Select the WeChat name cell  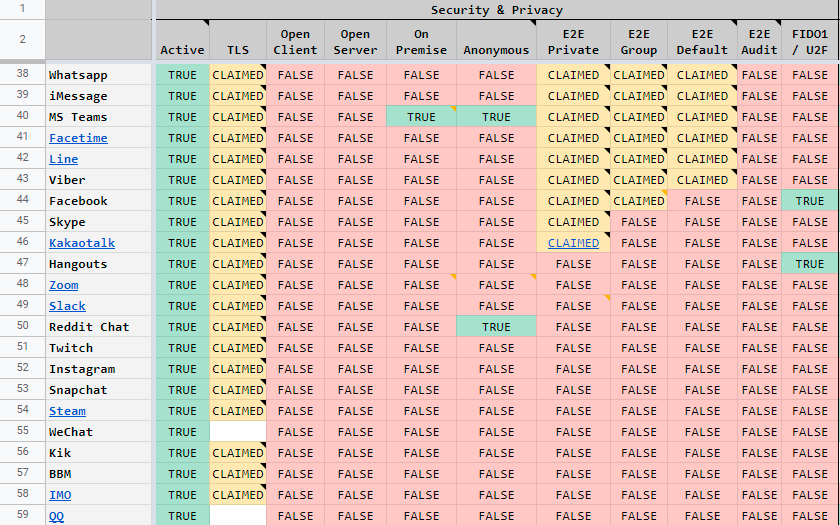[99, 432]
